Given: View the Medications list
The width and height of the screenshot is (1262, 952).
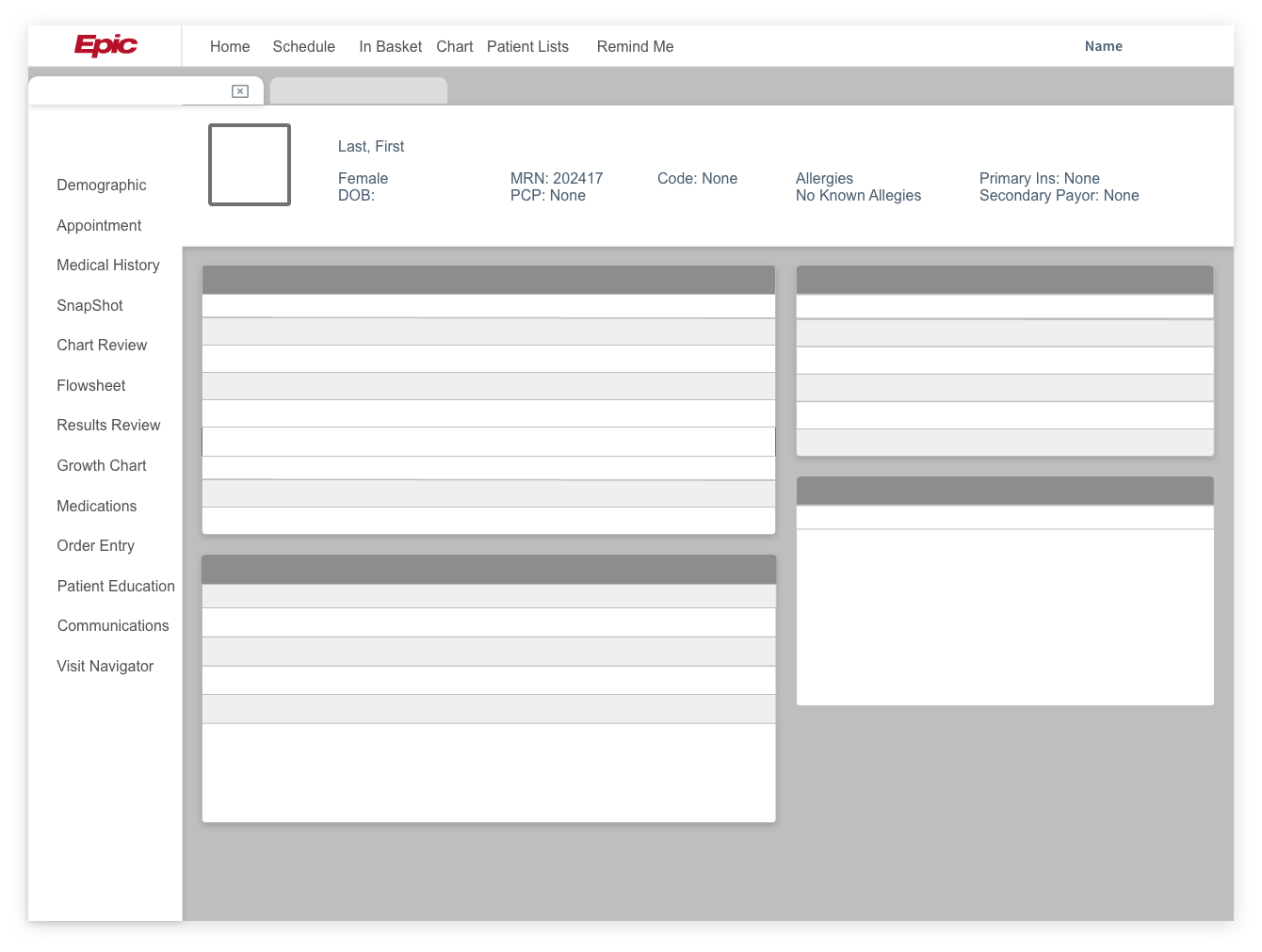Looking at the screenshot, I should [96, 506].
